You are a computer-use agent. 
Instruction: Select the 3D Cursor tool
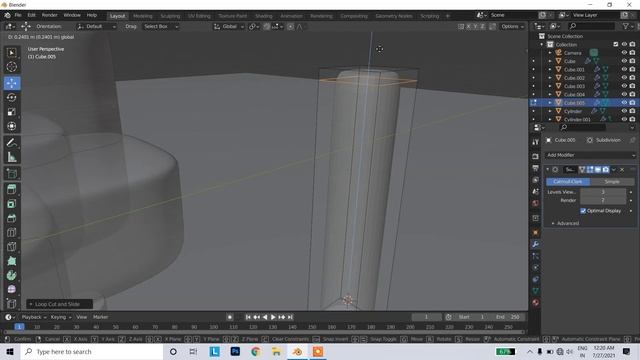tap(11, 67)
